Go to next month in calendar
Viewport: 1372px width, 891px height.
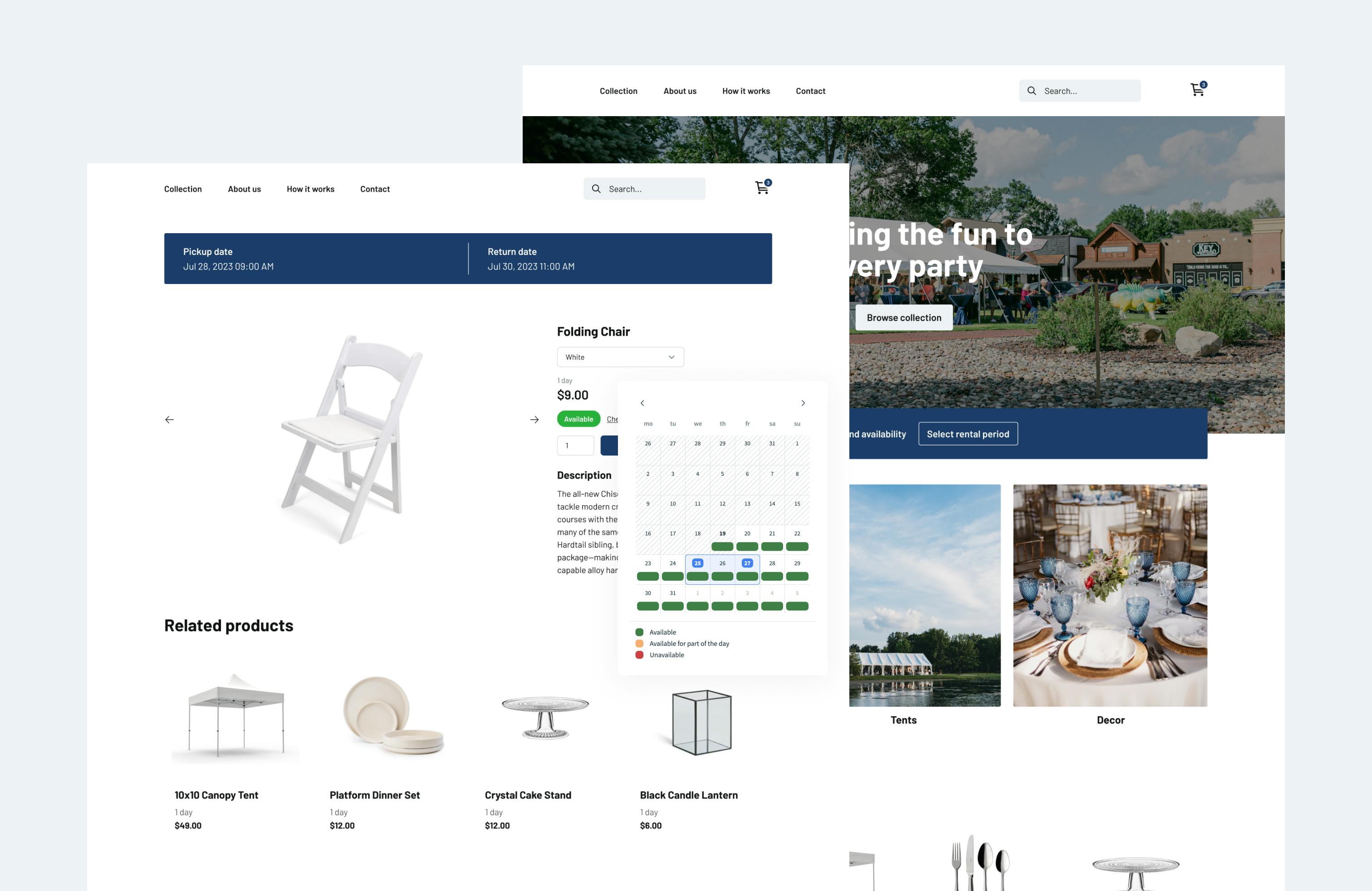click(x=803, y=403)
